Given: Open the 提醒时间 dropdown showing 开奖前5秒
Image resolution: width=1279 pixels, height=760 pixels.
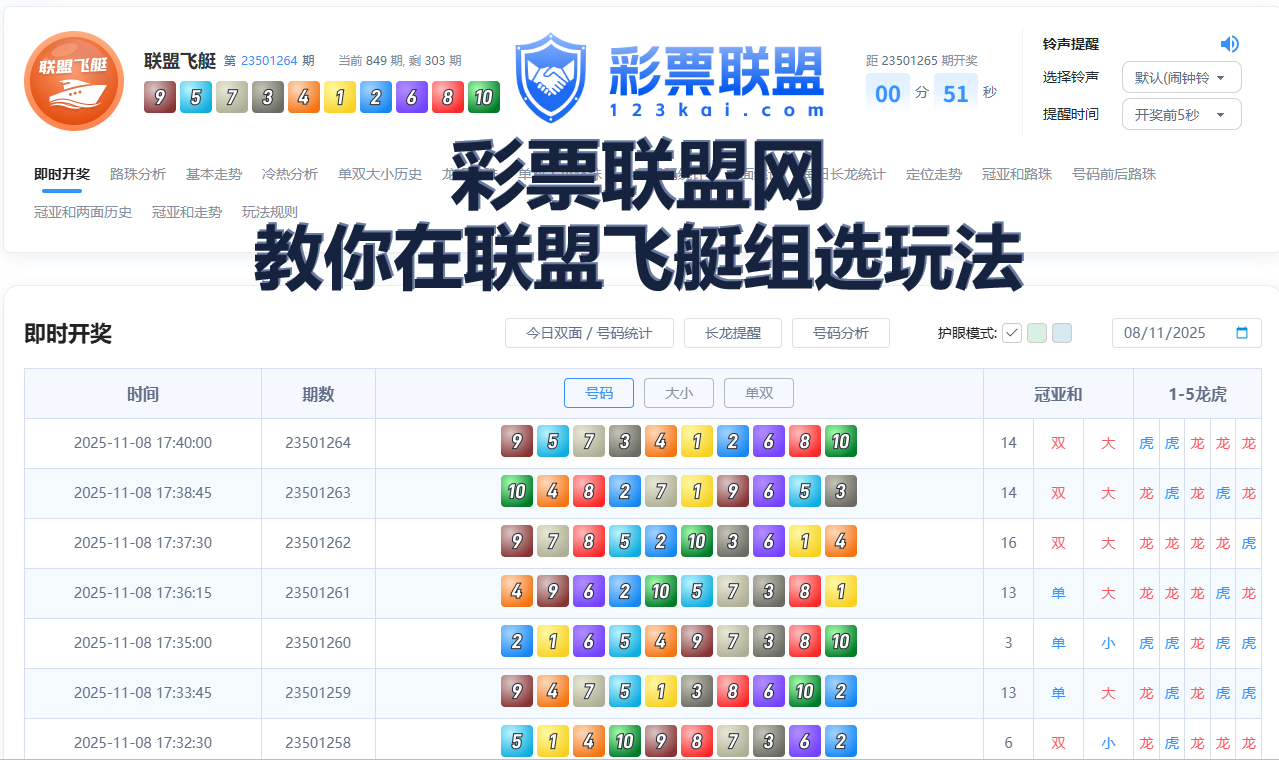Looking at the screenshot, I should 1181,113.
